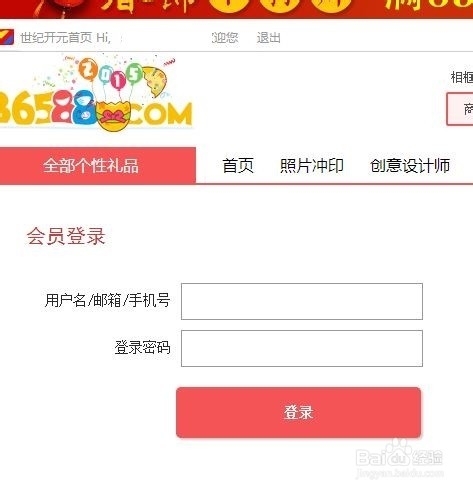The height and width of the screenshot is (491, 473).
Task: Click the 迎您 welcome text
Action: coord(225,38)
